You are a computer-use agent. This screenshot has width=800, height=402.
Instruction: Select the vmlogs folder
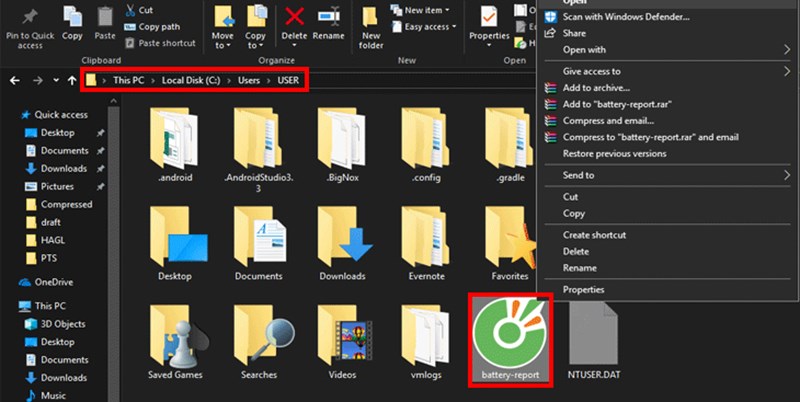click(x=426, y=342)
